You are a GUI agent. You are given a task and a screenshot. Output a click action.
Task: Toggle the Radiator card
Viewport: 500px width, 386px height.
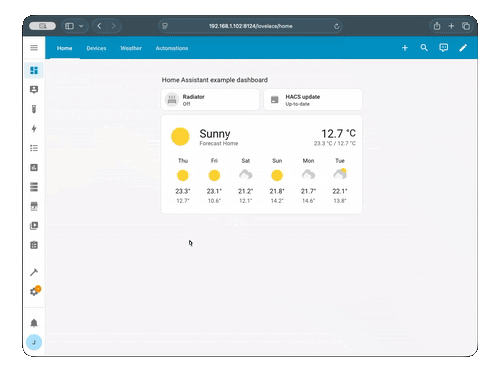tap(210, 100)
